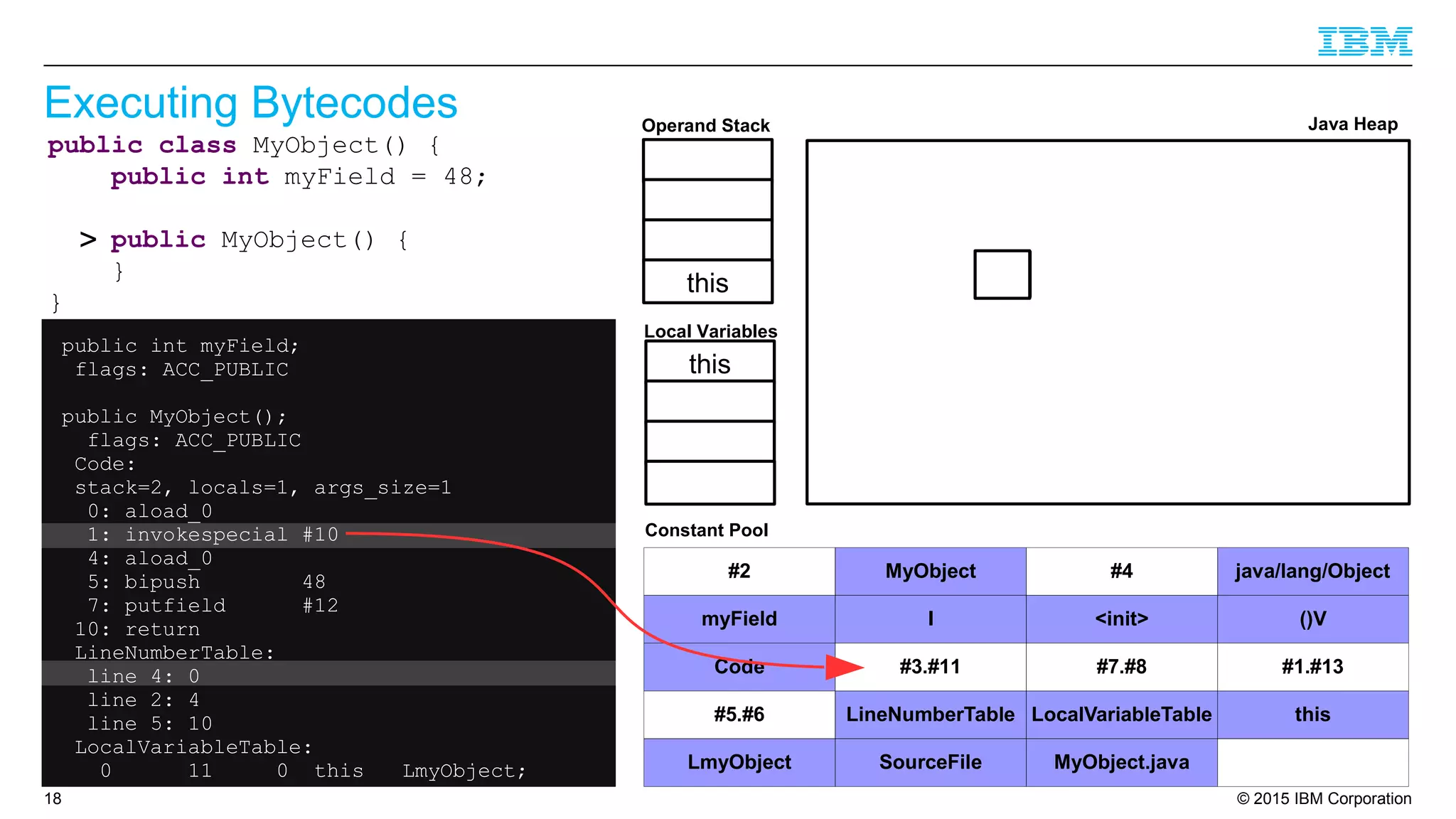
Task: Click the 'stack=2, locals=1, args_size=1' line
Action: (x=263, y=488)
